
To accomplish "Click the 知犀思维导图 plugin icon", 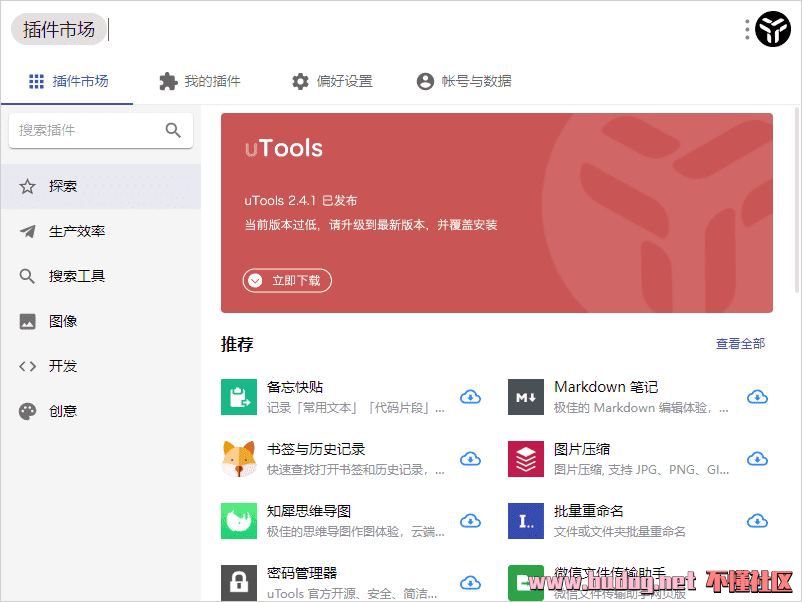I will point(239,521).
